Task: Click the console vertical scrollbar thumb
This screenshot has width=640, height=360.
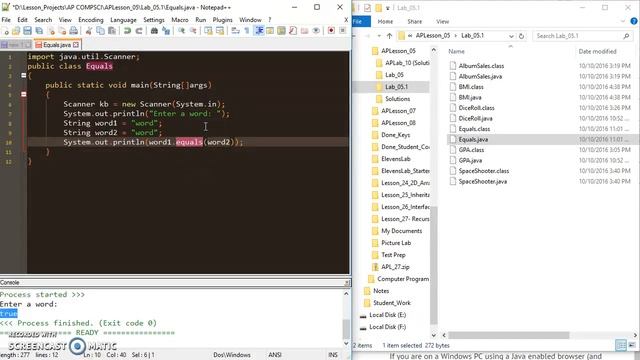Action: click(x=346, y=329)
